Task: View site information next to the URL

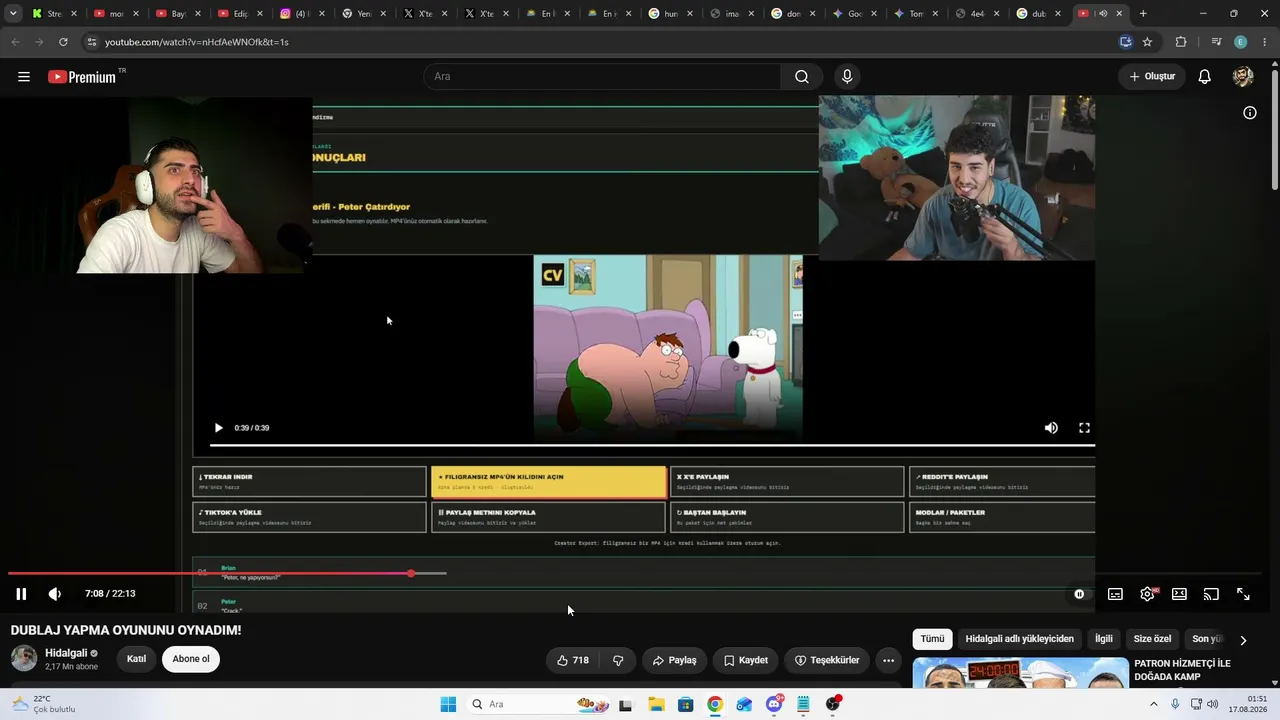Action: 92,42
